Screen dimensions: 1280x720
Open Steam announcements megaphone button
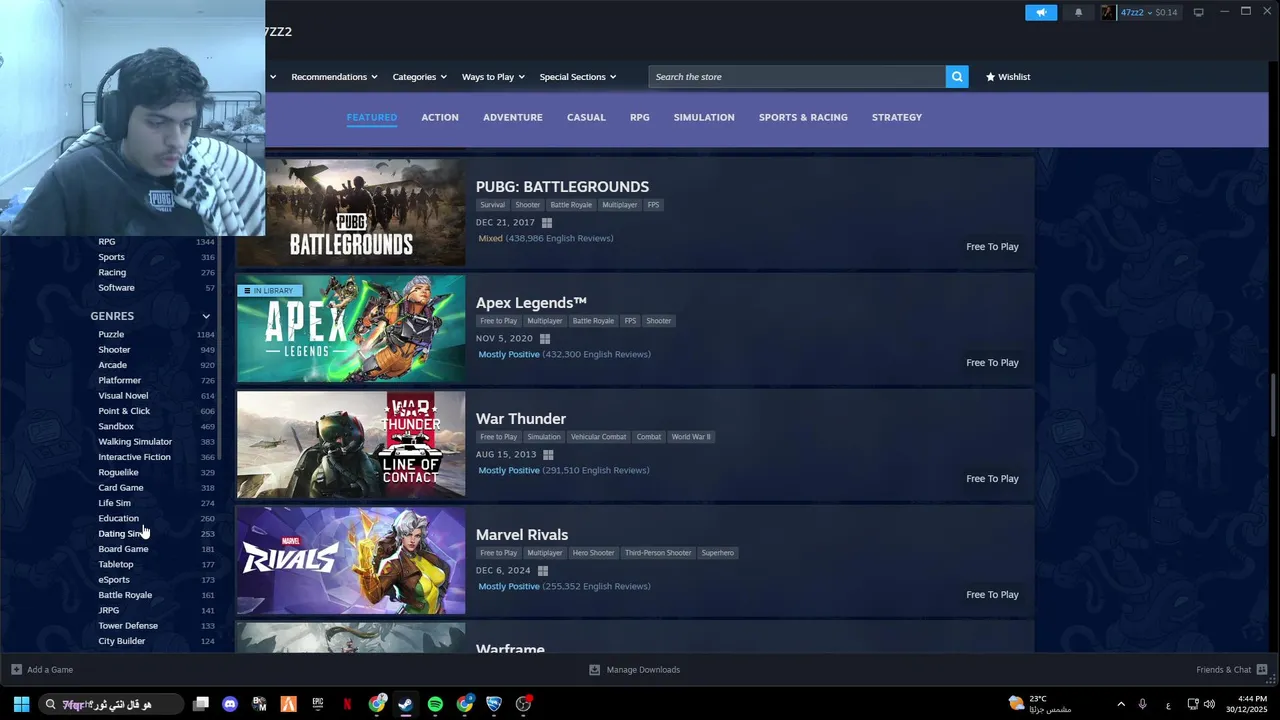tap(1040, 12)
